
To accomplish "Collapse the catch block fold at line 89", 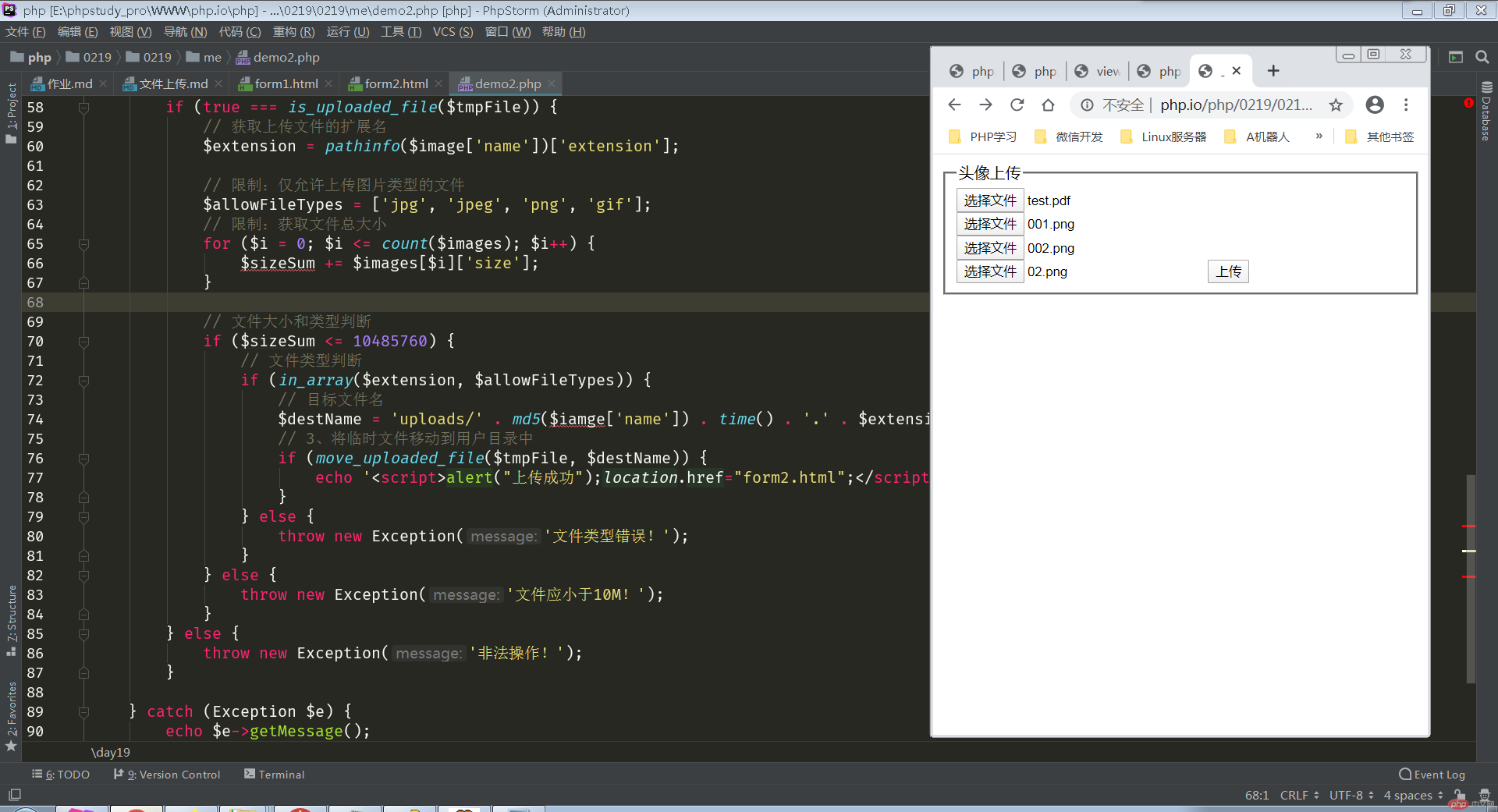I will (83, 711).
